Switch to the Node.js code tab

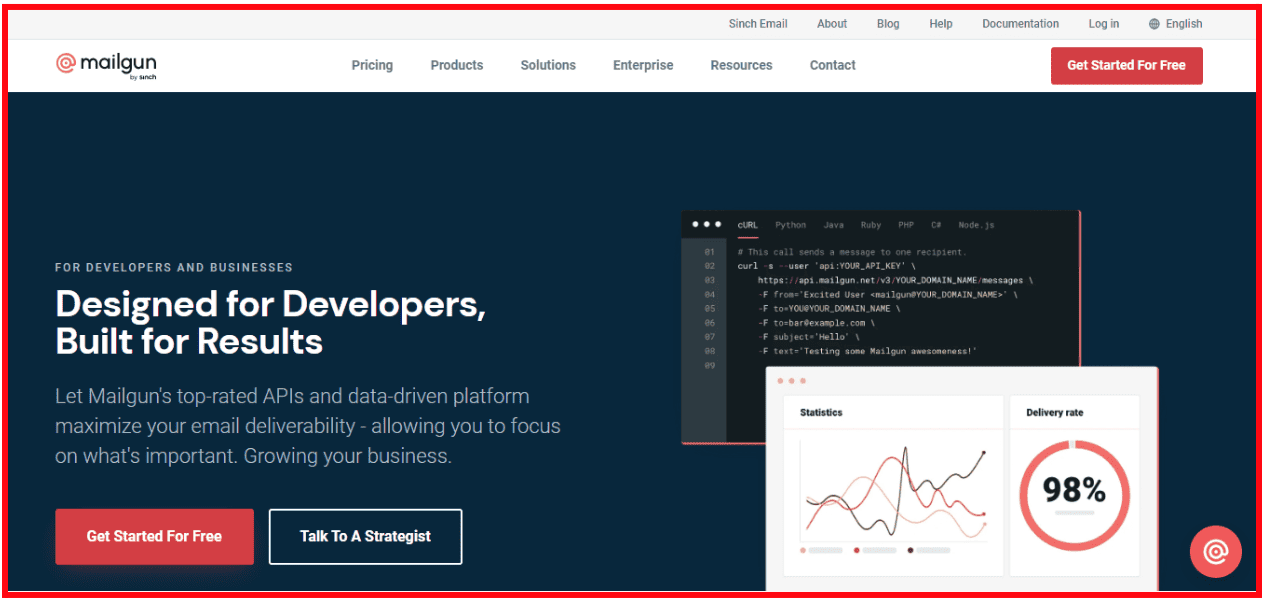(x=976, y=225)
